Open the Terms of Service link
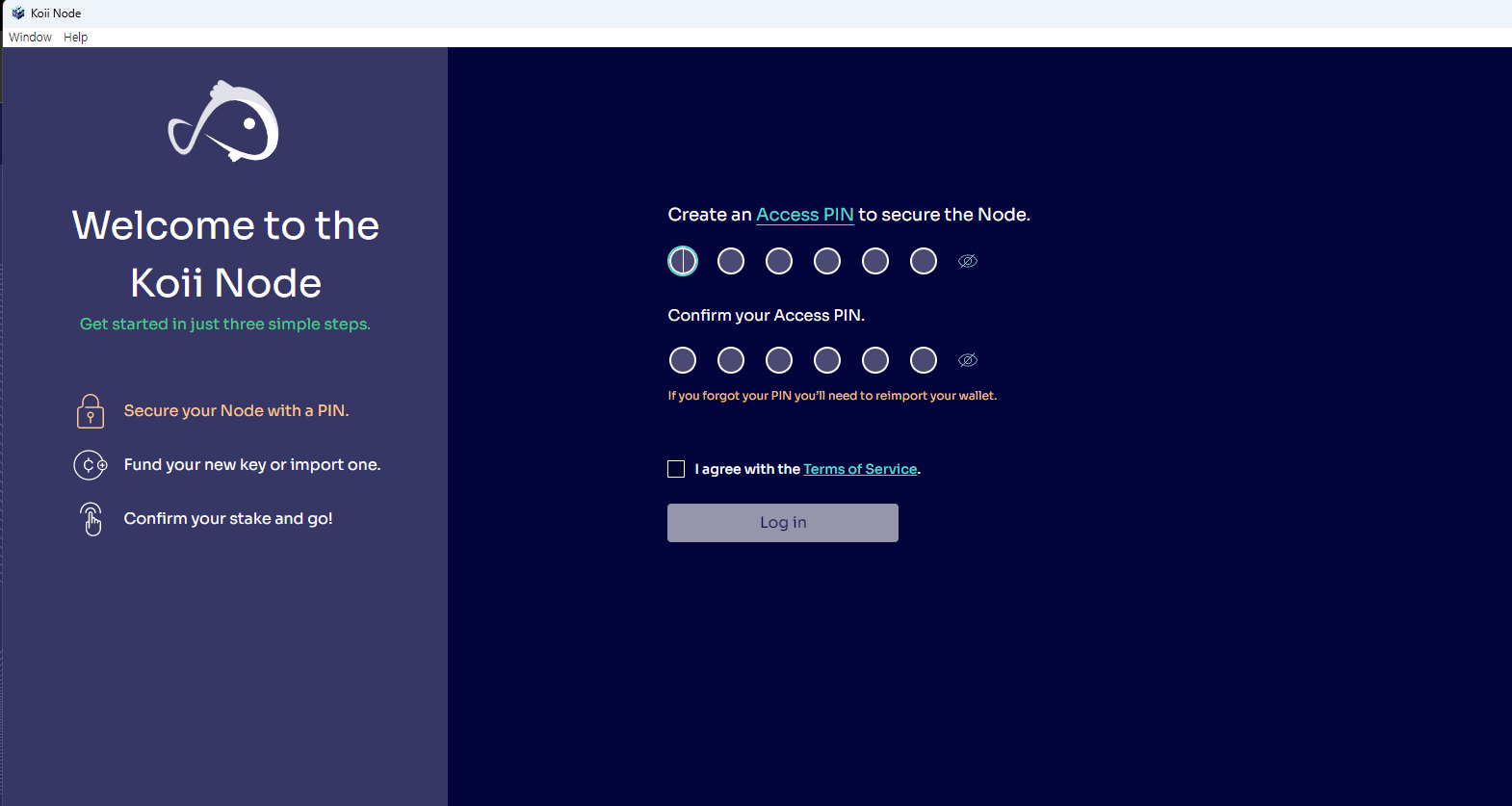This screenshot has width=1512, height=806. [x=860, y=469]
